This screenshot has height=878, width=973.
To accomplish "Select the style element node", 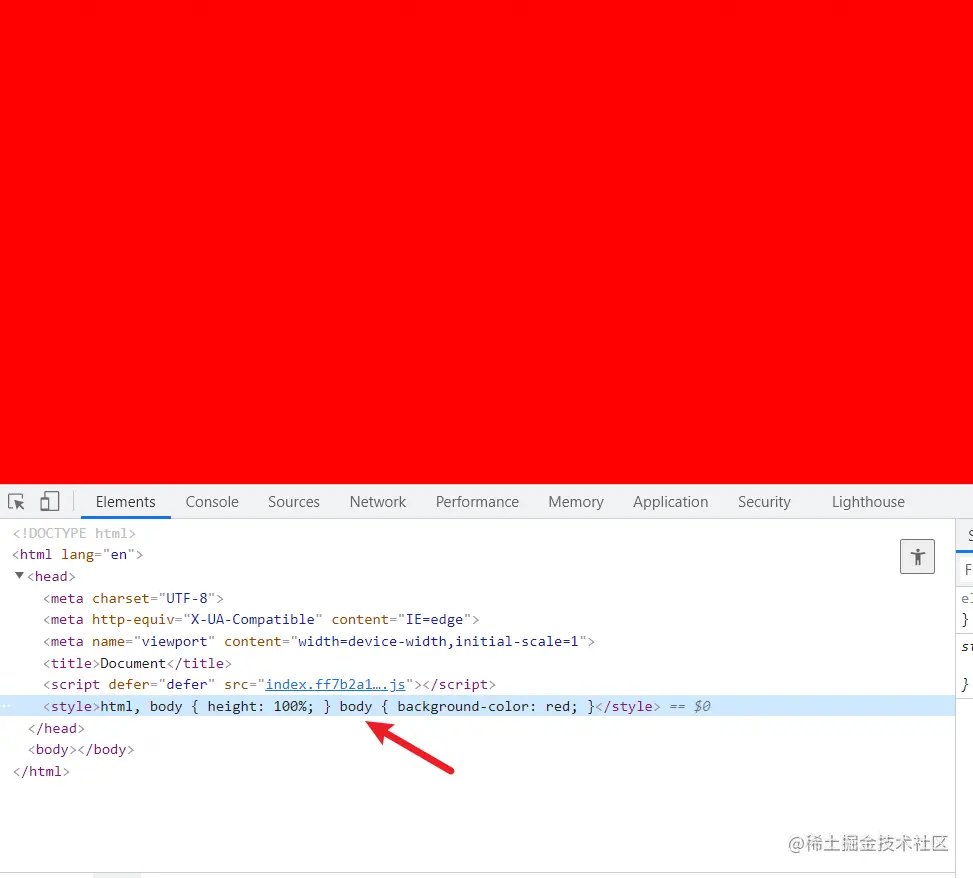I will 477,706.
